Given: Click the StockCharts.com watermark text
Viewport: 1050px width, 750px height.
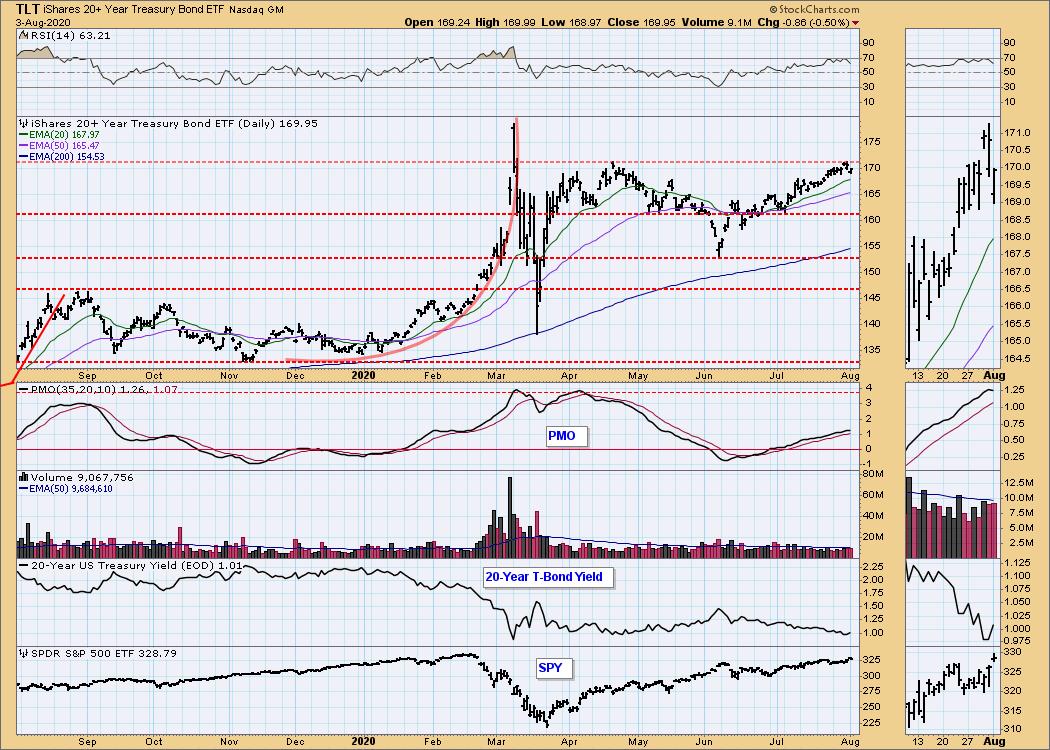Looking at the screenshot, I should pos(814,10).
